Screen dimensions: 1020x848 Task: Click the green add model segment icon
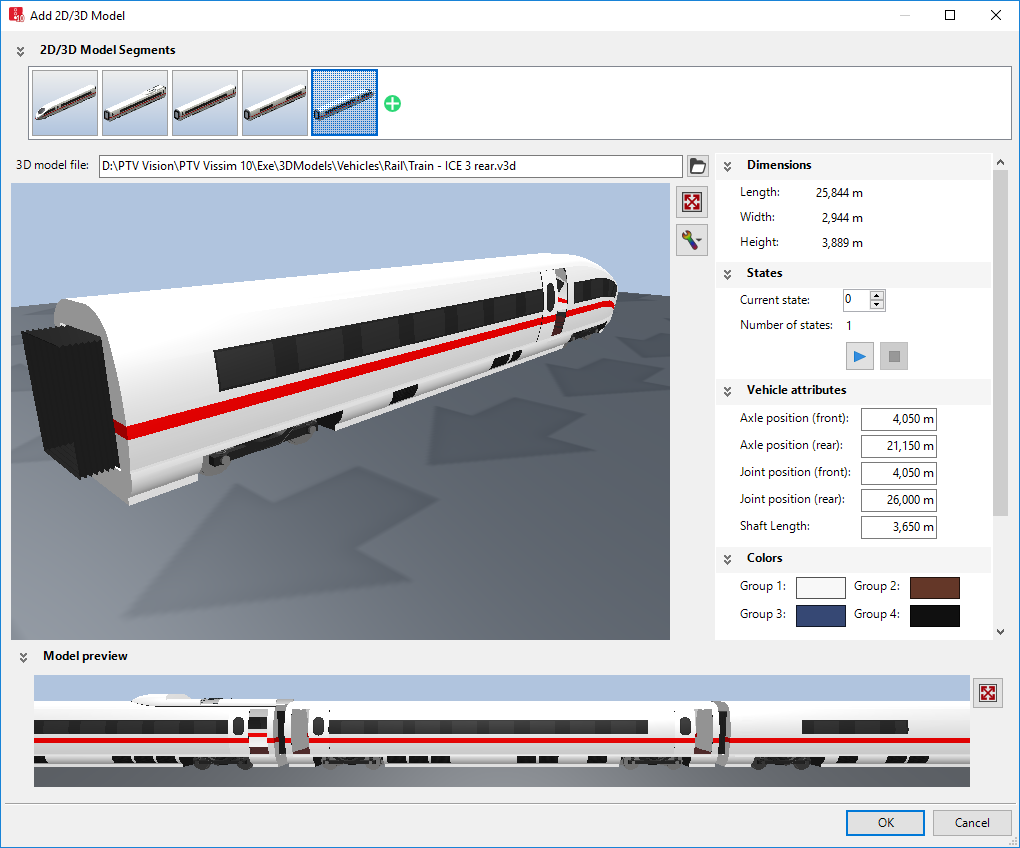393,103
